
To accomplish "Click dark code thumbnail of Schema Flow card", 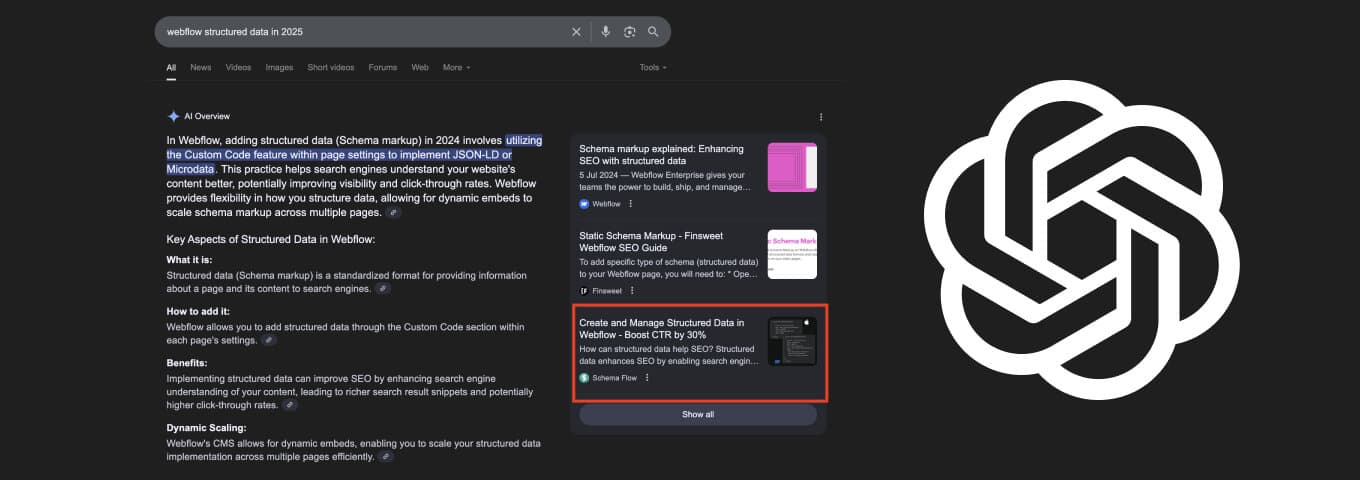I will coord(792,342).
